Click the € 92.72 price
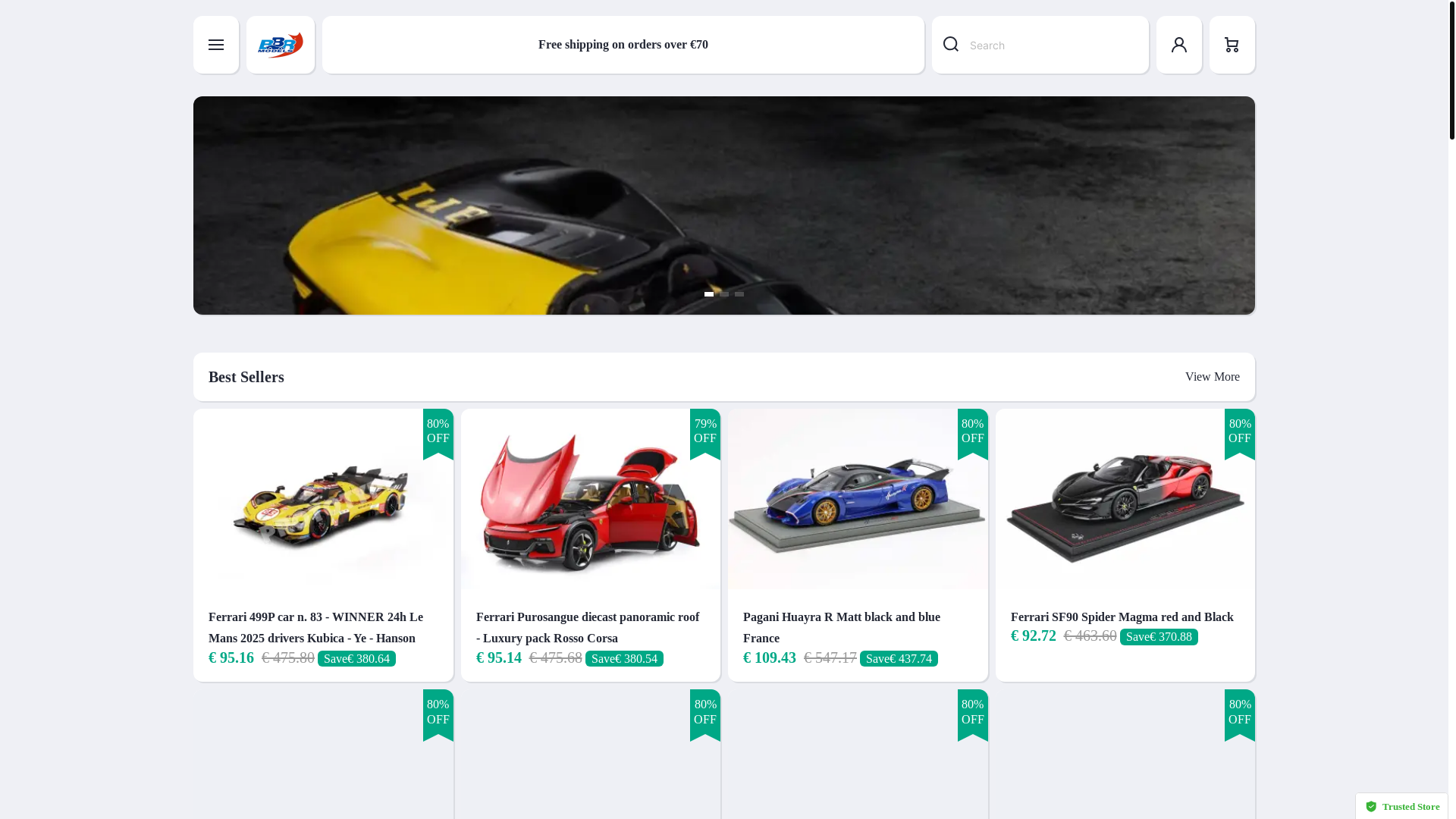Image resolution: width=1456 pixels, height=819 pixels. (x=1034, y=635)
